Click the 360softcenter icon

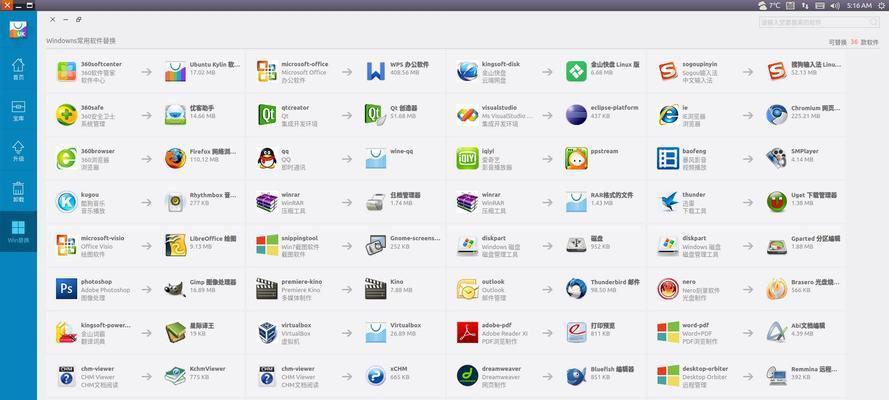tap(66, 71)
